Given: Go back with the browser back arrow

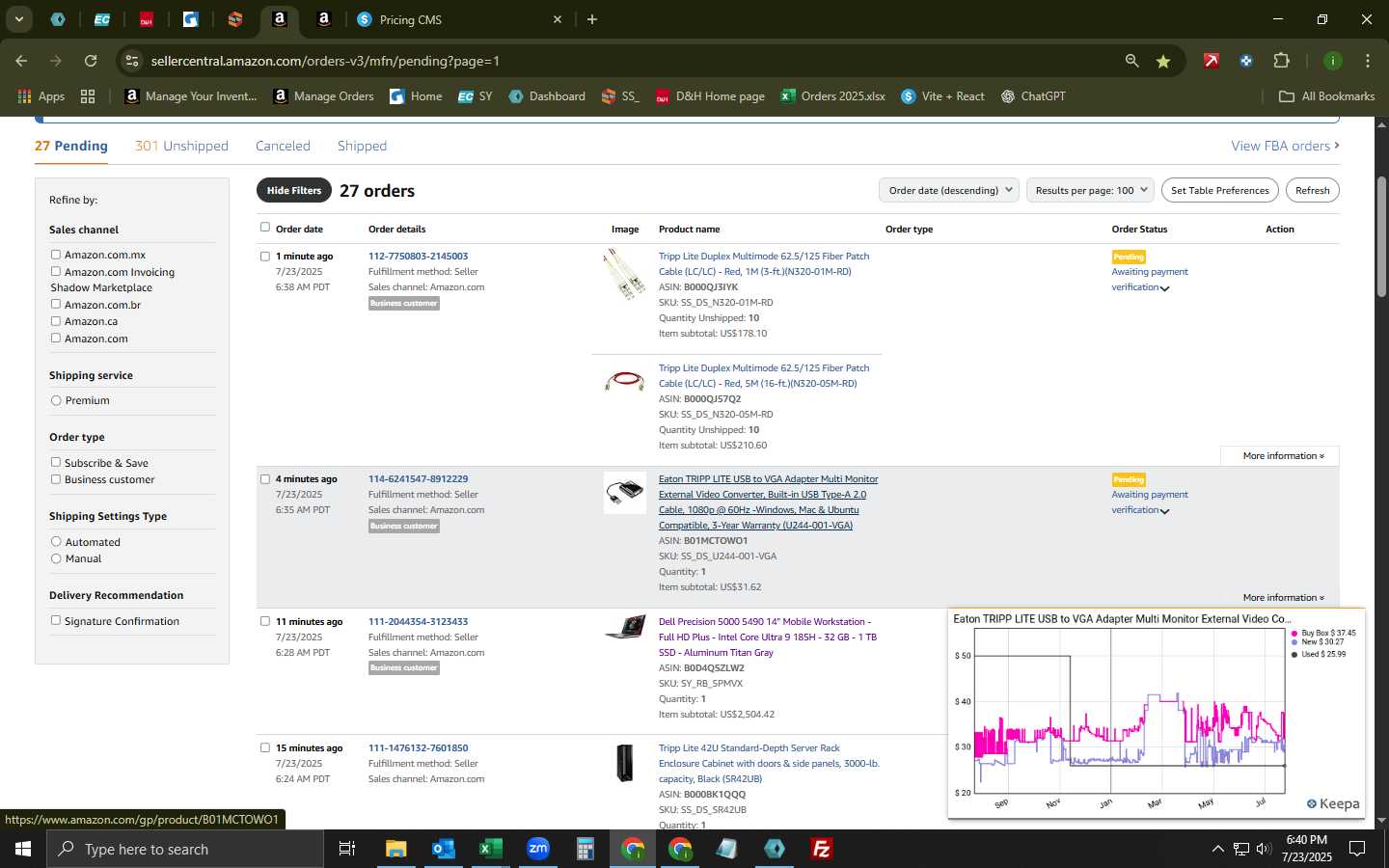Looking at the screenshot, I should [x=21, y=61].
